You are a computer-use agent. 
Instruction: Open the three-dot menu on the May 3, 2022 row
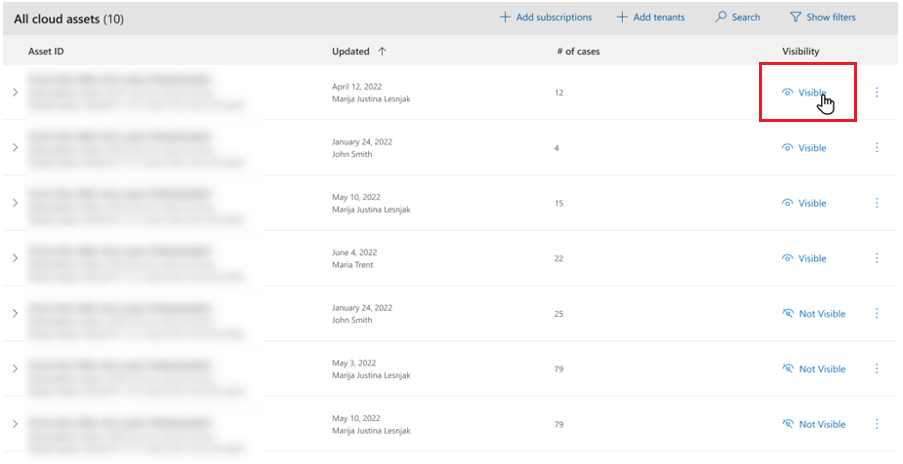[877, 368]
